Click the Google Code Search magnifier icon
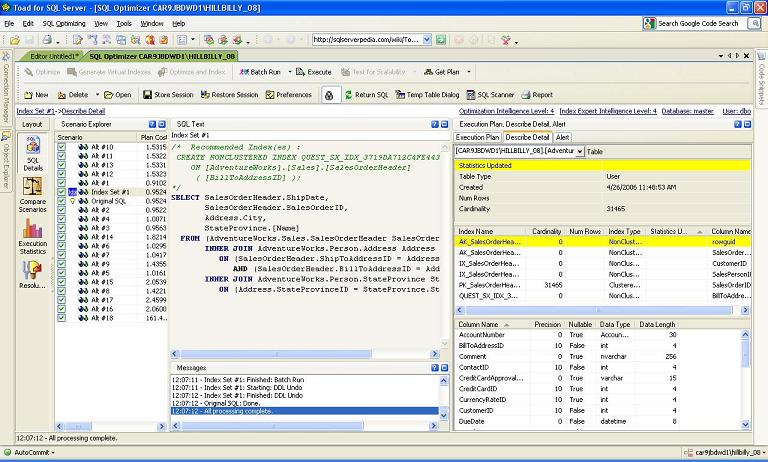 [754, 24]
